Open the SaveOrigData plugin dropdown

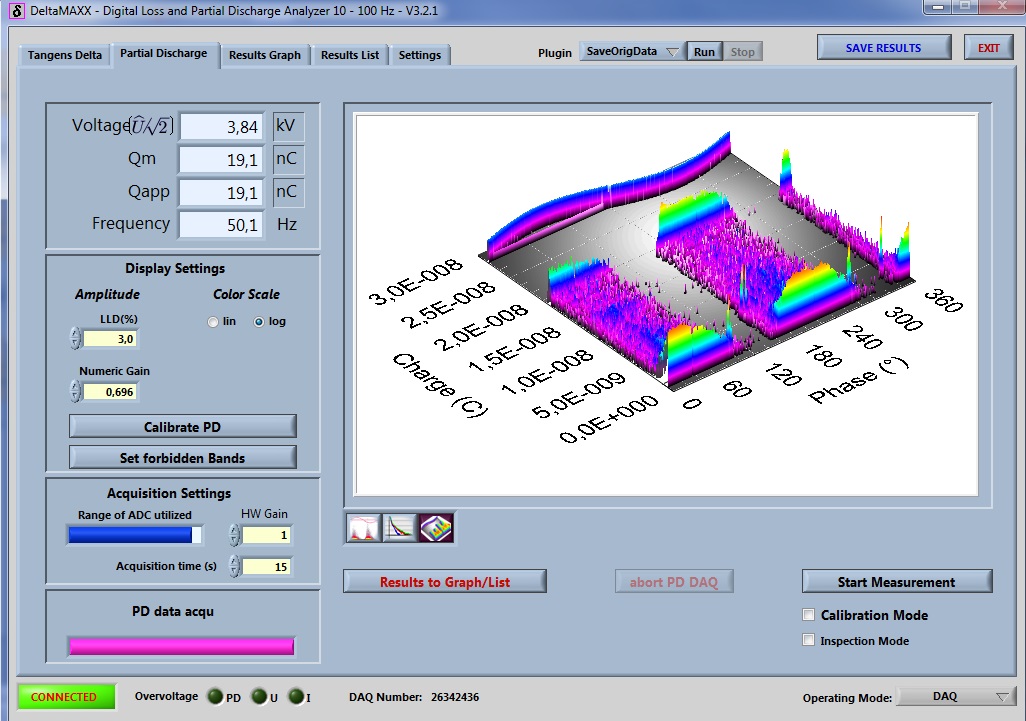click(x=632, y=52)
